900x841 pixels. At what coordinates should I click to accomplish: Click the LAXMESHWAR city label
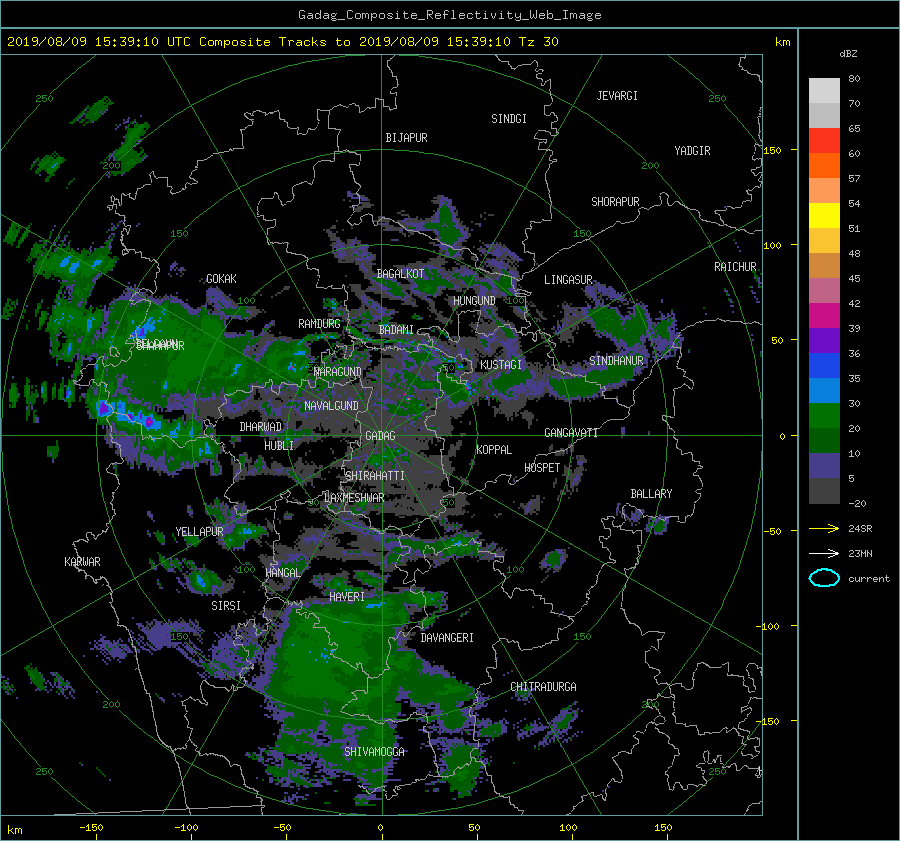(x=354, y=498)
